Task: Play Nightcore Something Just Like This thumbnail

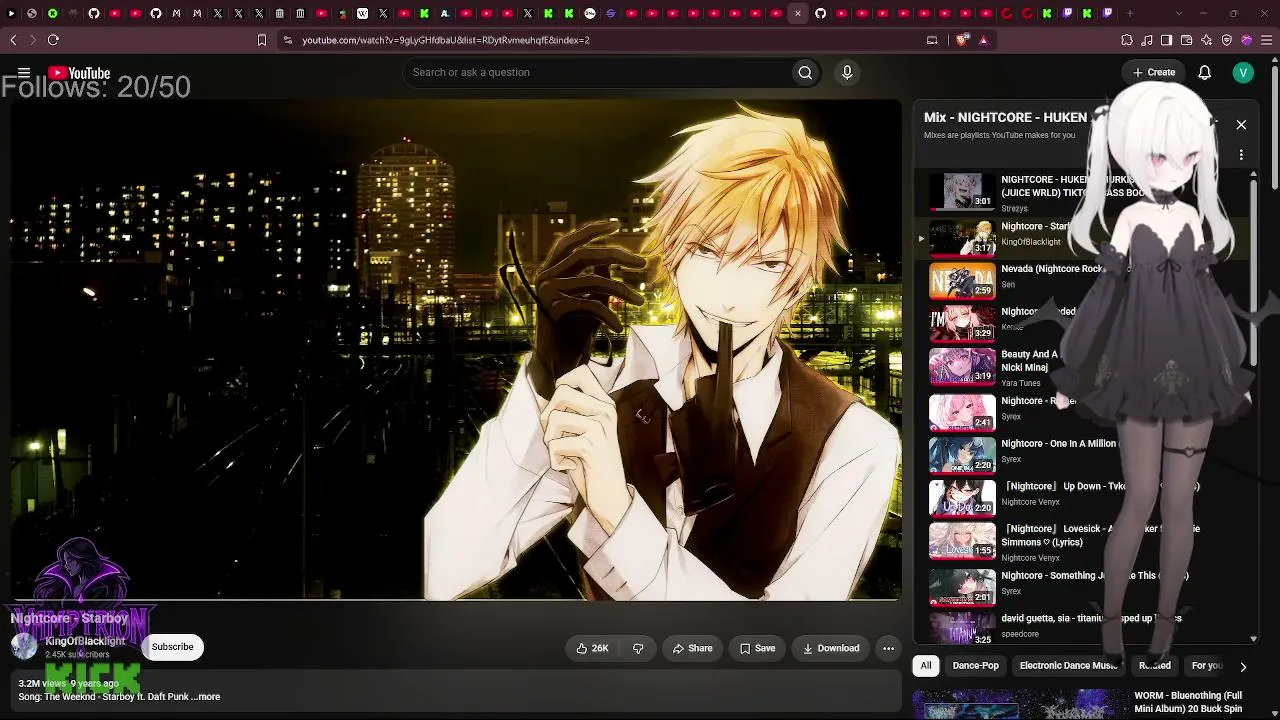Action: (x=962, y=588)
